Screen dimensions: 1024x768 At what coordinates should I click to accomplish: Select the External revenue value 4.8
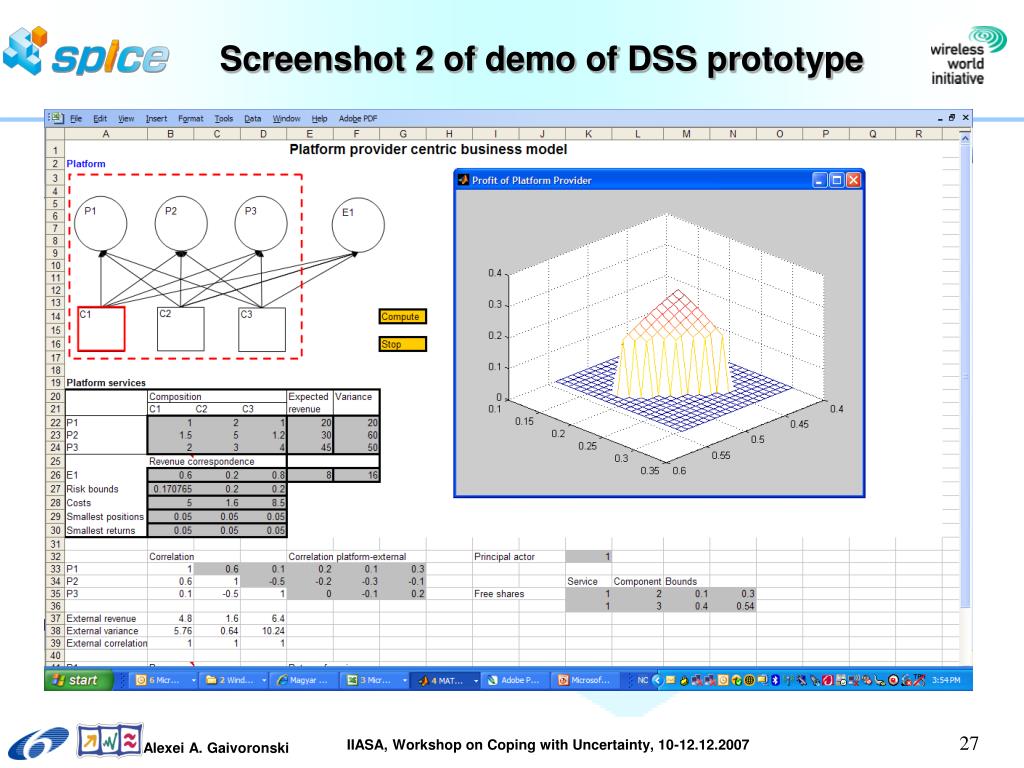(171, 618)
